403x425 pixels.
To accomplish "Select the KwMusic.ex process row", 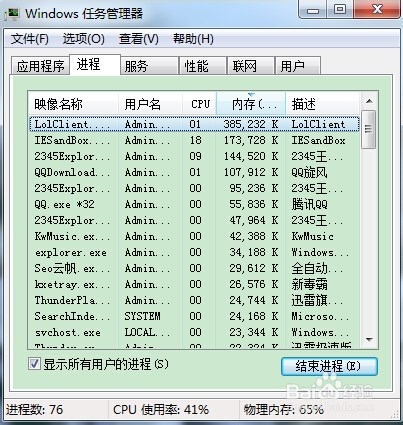I will pos(194,236).
